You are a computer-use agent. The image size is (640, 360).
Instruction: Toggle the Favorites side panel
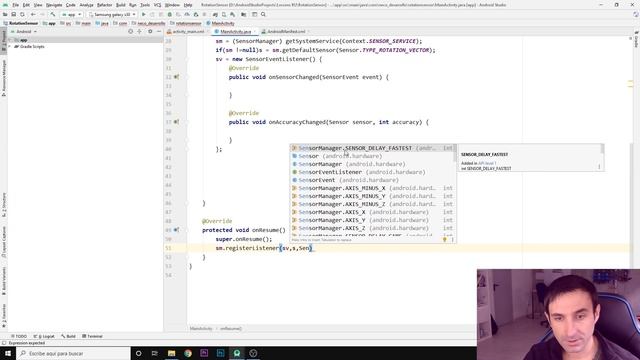click(x=4, y=316)
